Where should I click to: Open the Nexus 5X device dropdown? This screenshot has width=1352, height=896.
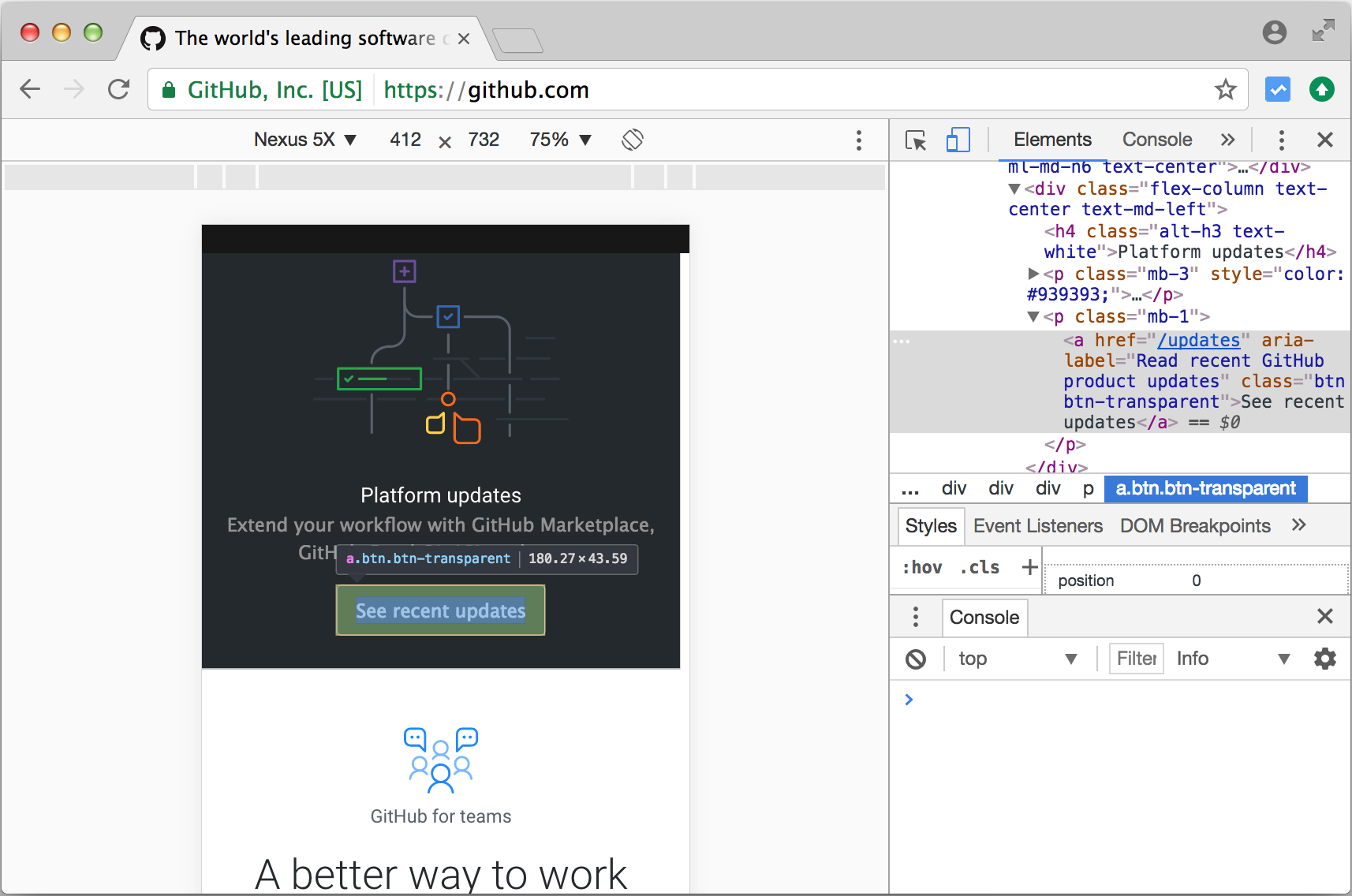tap(305, 140)
